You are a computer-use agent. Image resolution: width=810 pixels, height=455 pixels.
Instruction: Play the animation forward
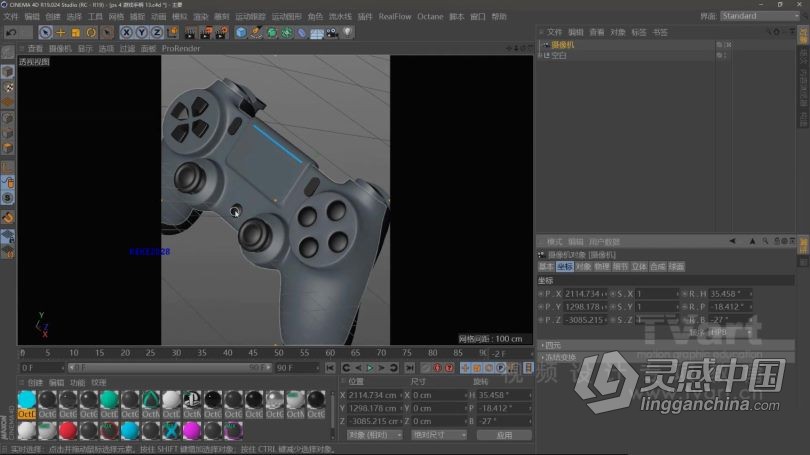(370, 368)
